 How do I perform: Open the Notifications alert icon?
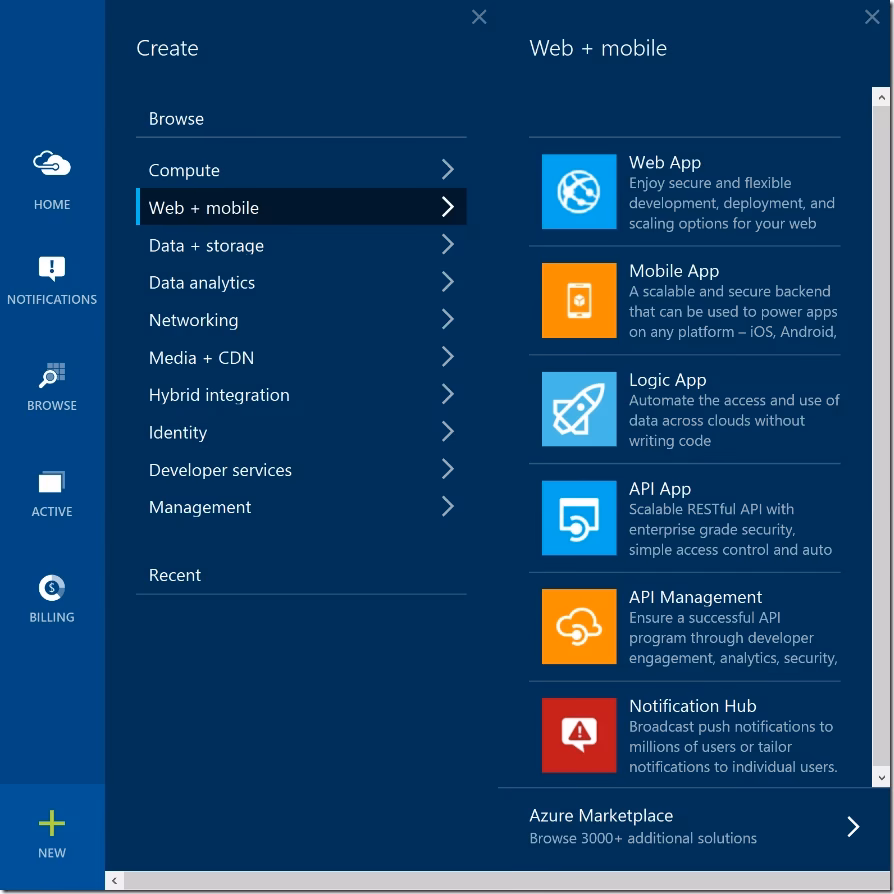click(x=52, y=269)
